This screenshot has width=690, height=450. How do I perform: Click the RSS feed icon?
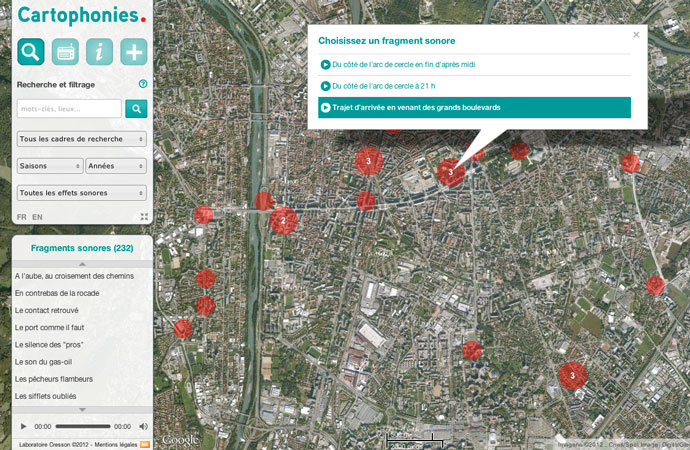[144, 442]
